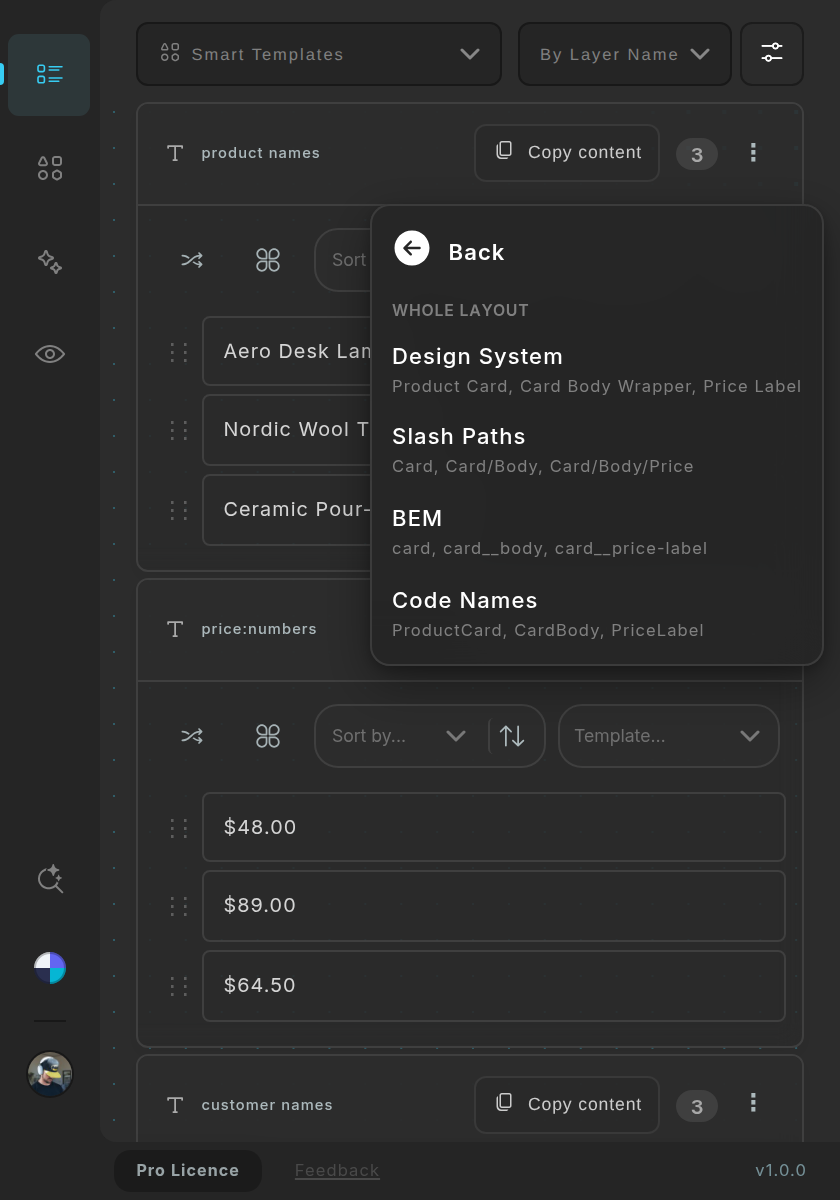Open the Feedback link
Image resolution: width=840 pixels, height=1200 pixels.
pos(337,1170)
